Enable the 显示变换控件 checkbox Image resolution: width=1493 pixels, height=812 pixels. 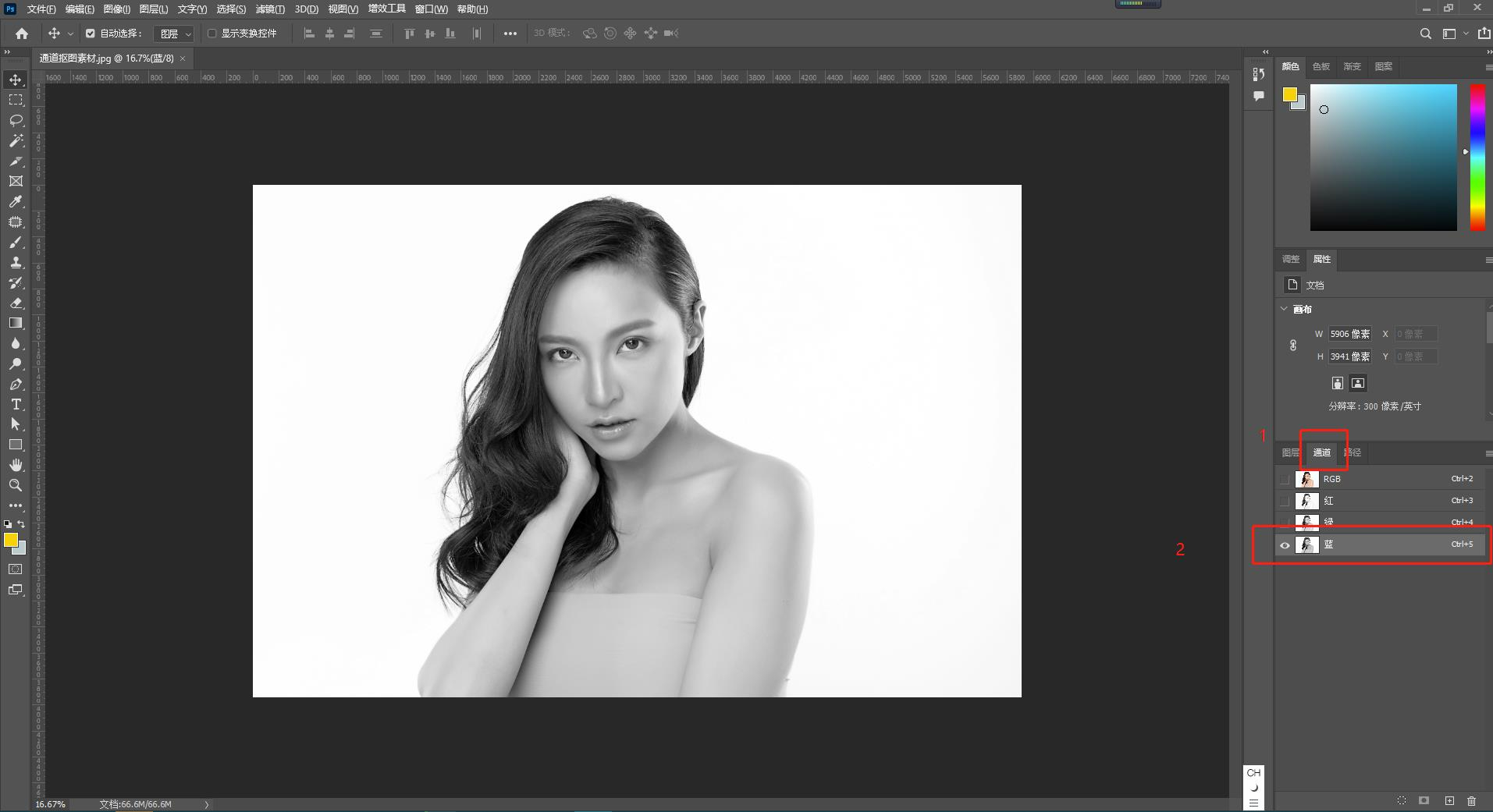click(212, 34)
